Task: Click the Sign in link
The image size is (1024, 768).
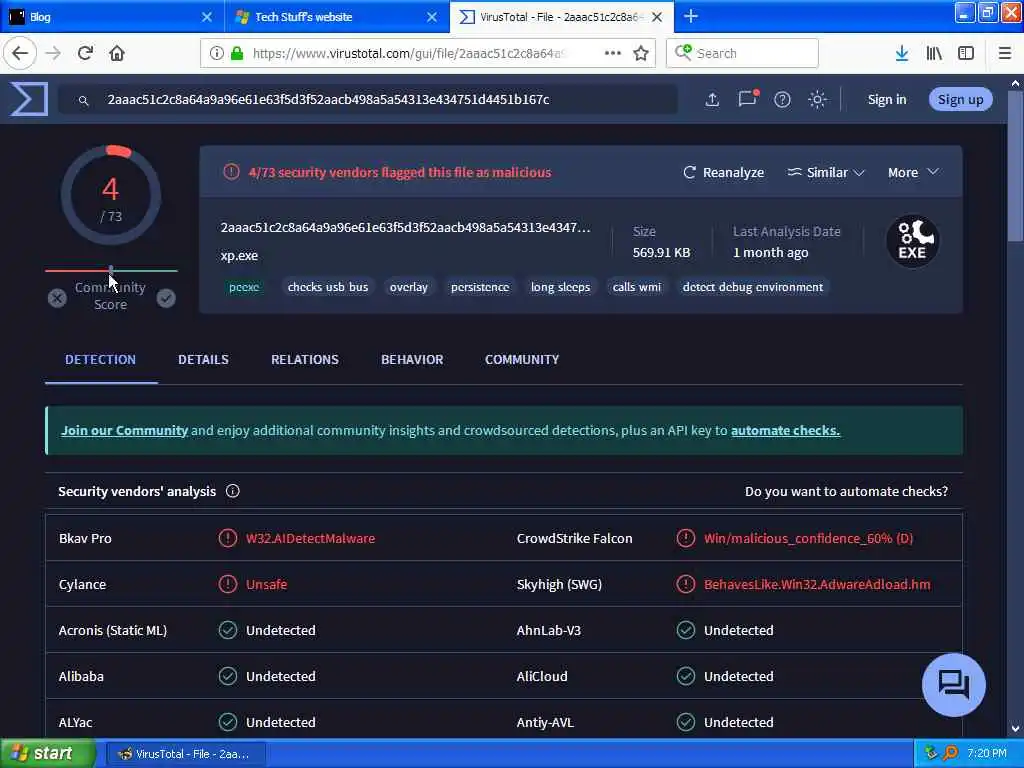Action: pyautogui.click(x=886, y=99)
